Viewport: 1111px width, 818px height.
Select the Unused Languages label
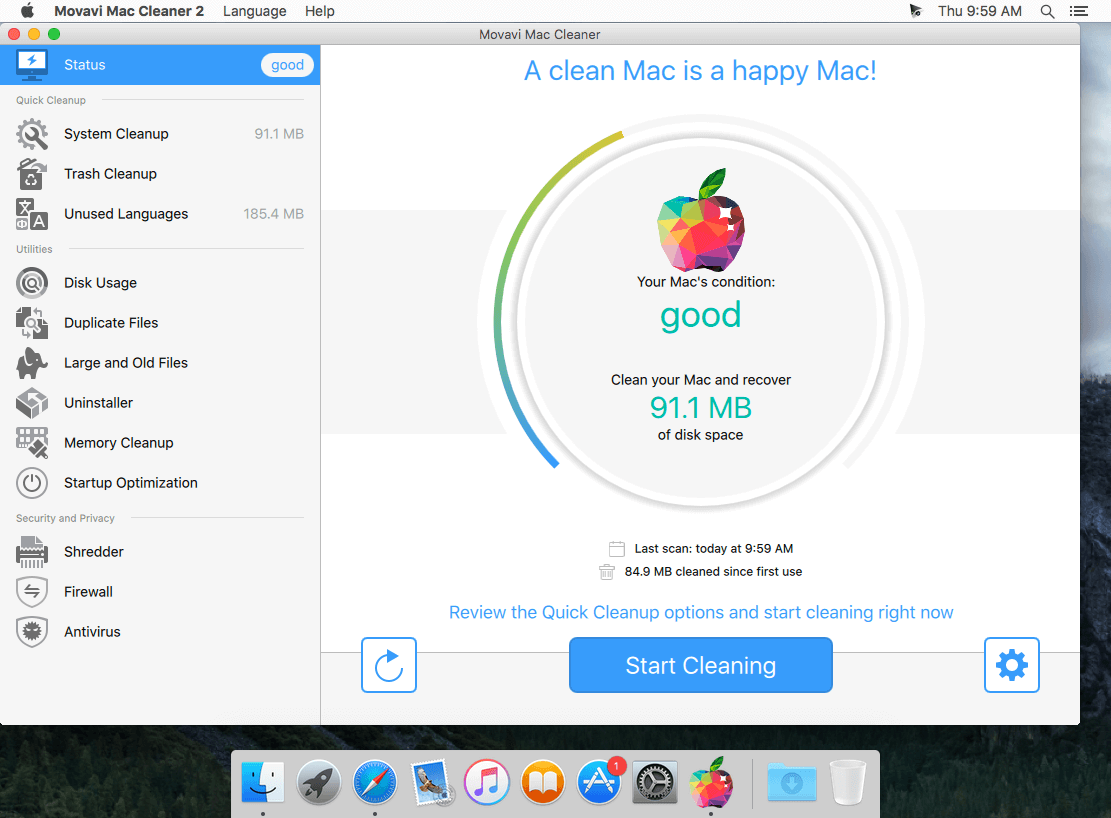click(x=126, y=214)
